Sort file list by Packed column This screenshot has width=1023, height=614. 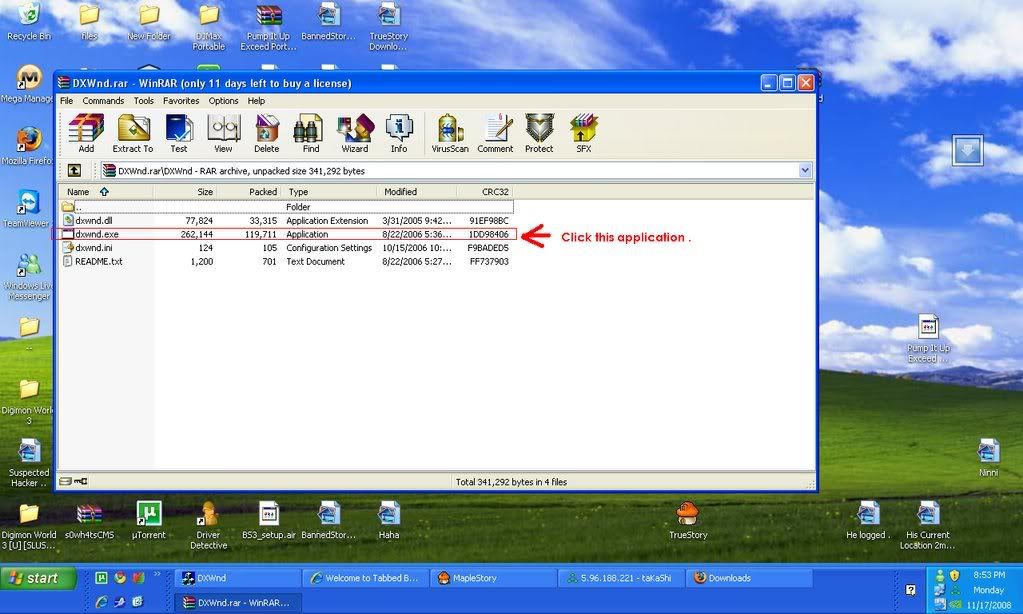[249, 191]
